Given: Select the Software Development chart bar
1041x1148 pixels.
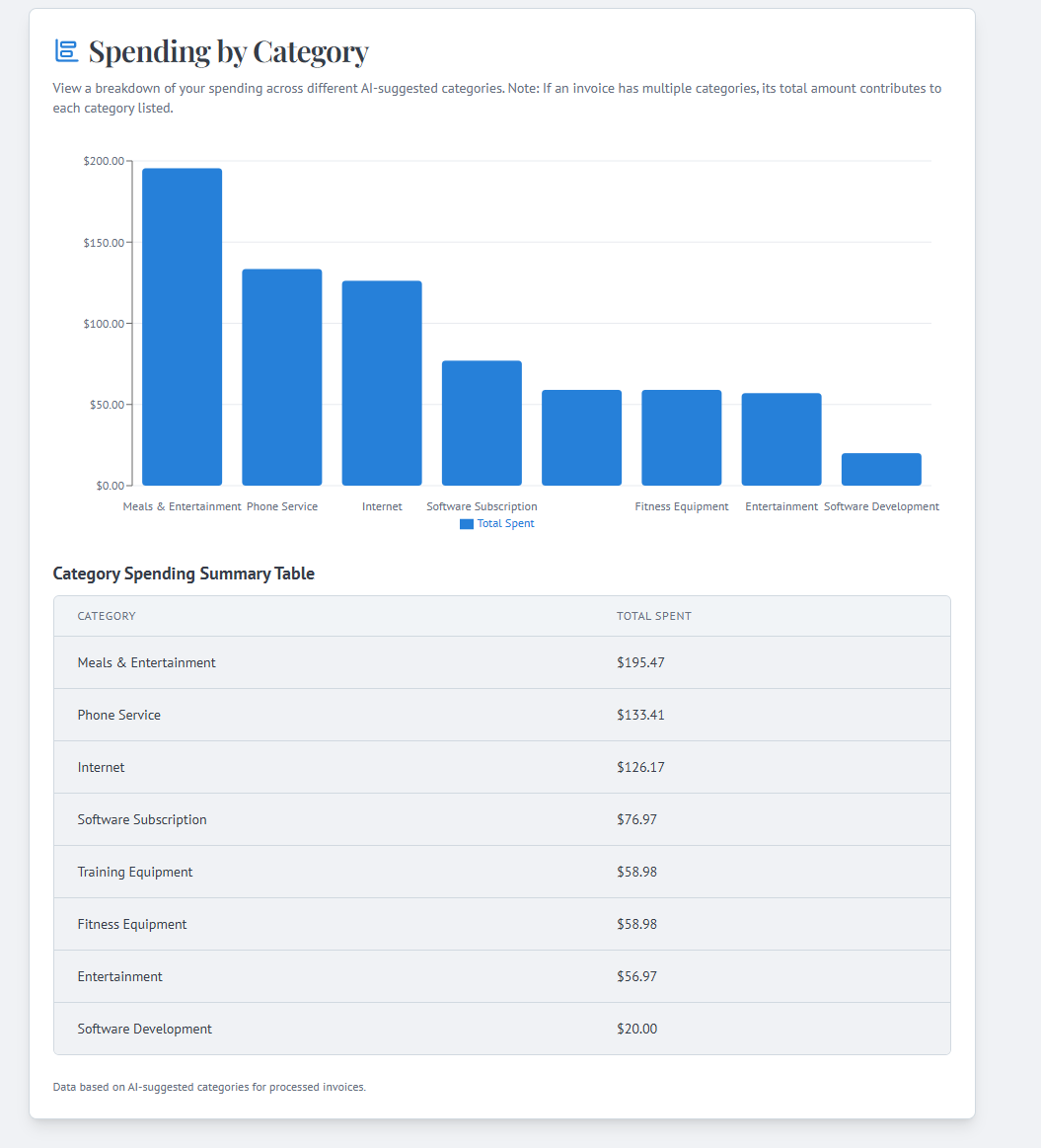Looking at the screenshot, I should click(x=881, y=469).
